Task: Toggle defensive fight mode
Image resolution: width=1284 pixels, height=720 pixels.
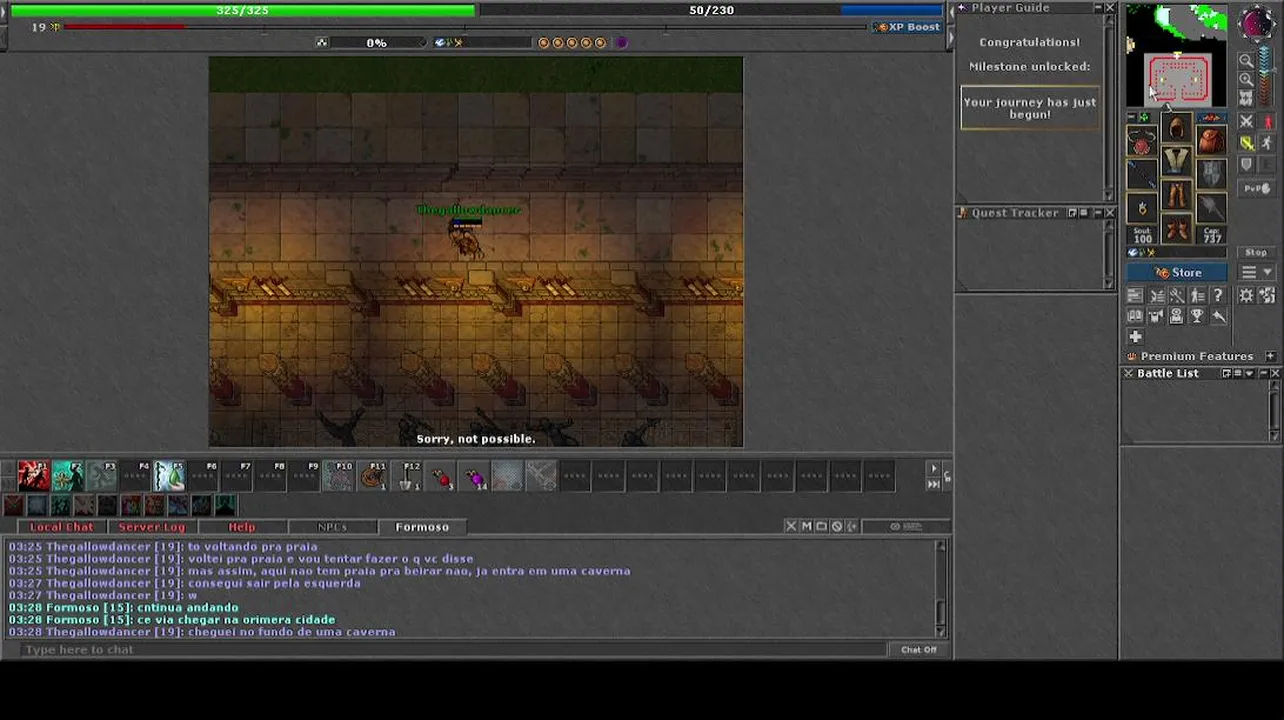Action: click(1247, 164)
